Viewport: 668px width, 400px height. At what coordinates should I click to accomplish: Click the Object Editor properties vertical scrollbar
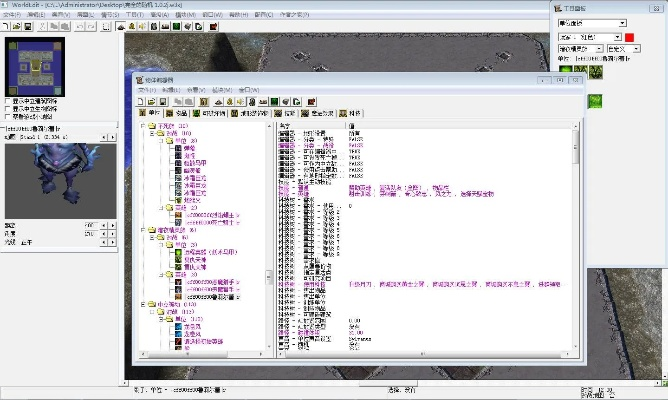[577, 200]
